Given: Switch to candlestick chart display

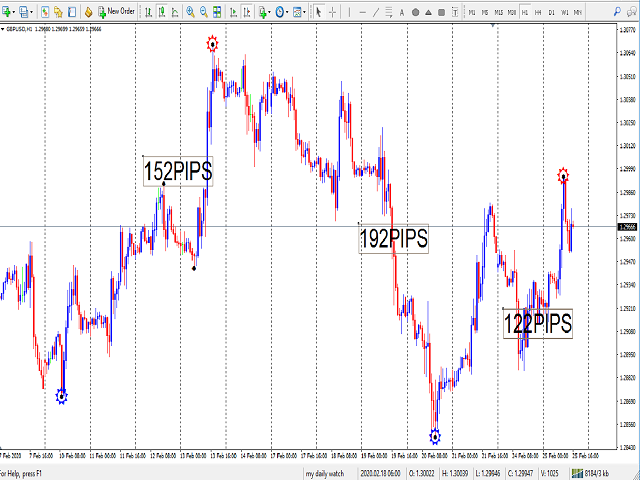Looking at the screenshot, I should tap(162, 12).
